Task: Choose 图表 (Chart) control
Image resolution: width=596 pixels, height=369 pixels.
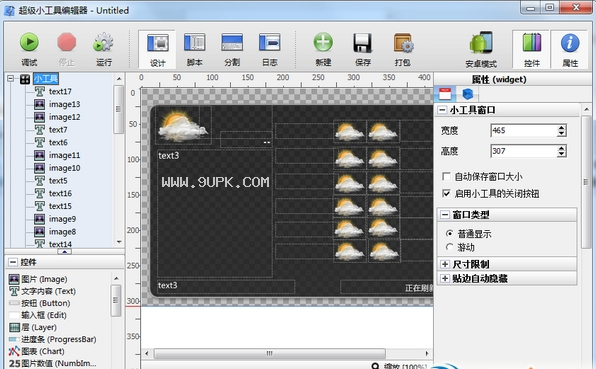Action: [36, 352]
